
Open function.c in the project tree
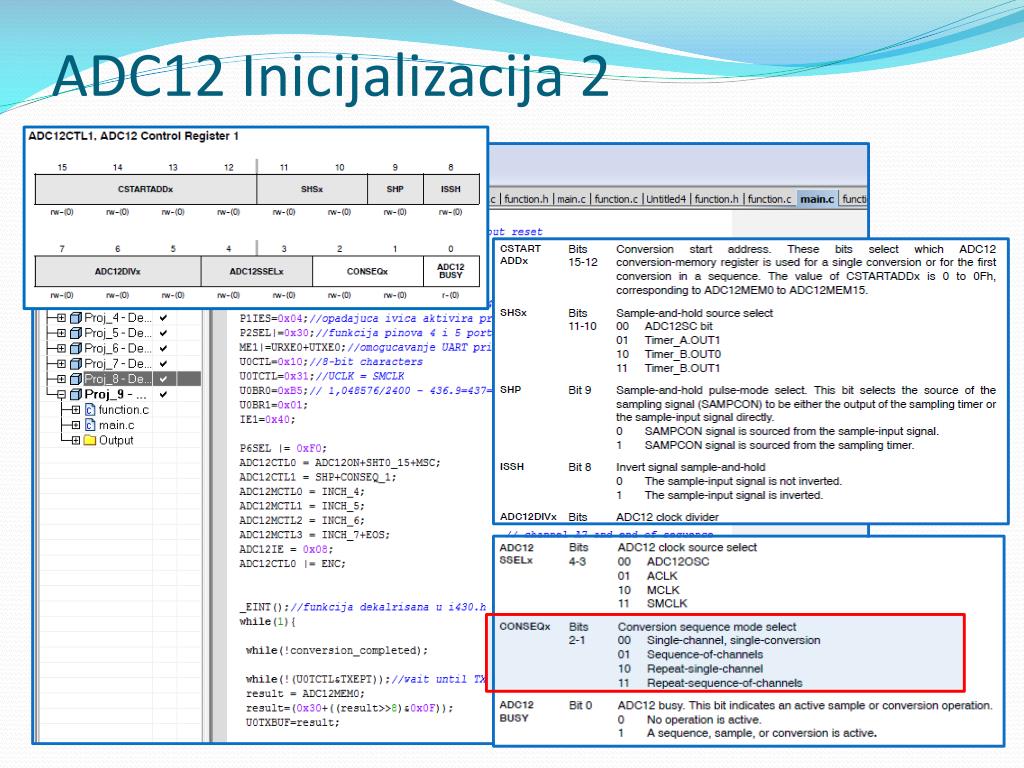click(x=123, y=410)
